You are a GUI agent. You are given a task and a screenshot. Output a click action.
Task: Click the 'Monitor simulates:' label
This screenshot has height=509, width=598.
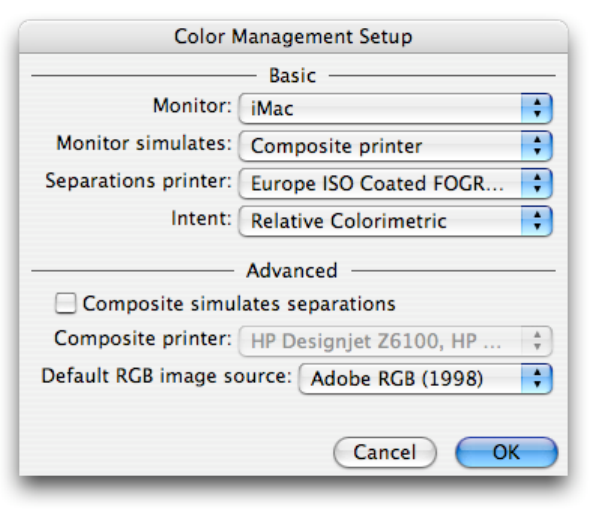pyautogui.click(x=144, y=144)
